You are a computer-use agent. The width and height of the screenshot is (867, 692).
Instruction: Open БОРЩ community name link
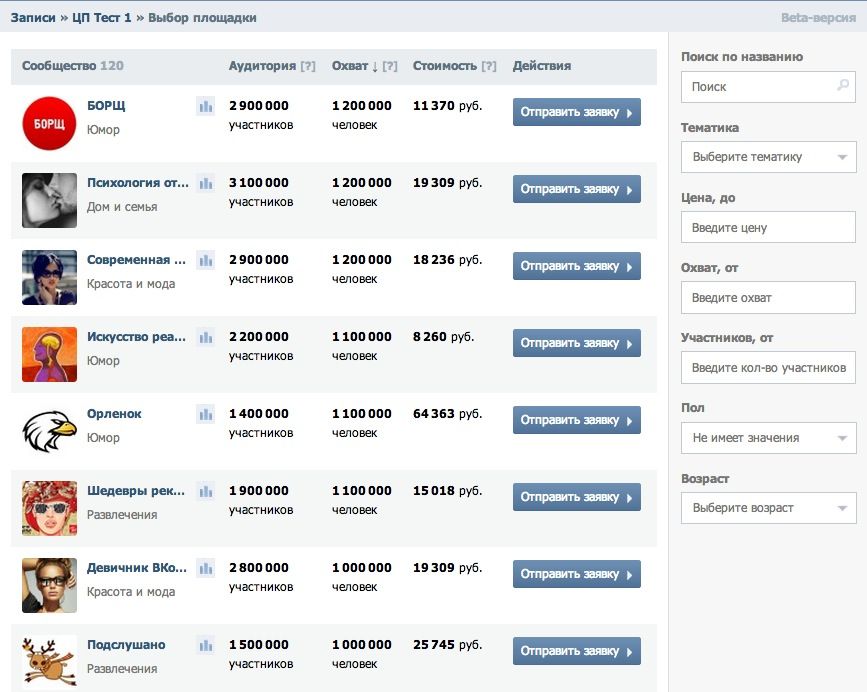click(x=106, y=106)
